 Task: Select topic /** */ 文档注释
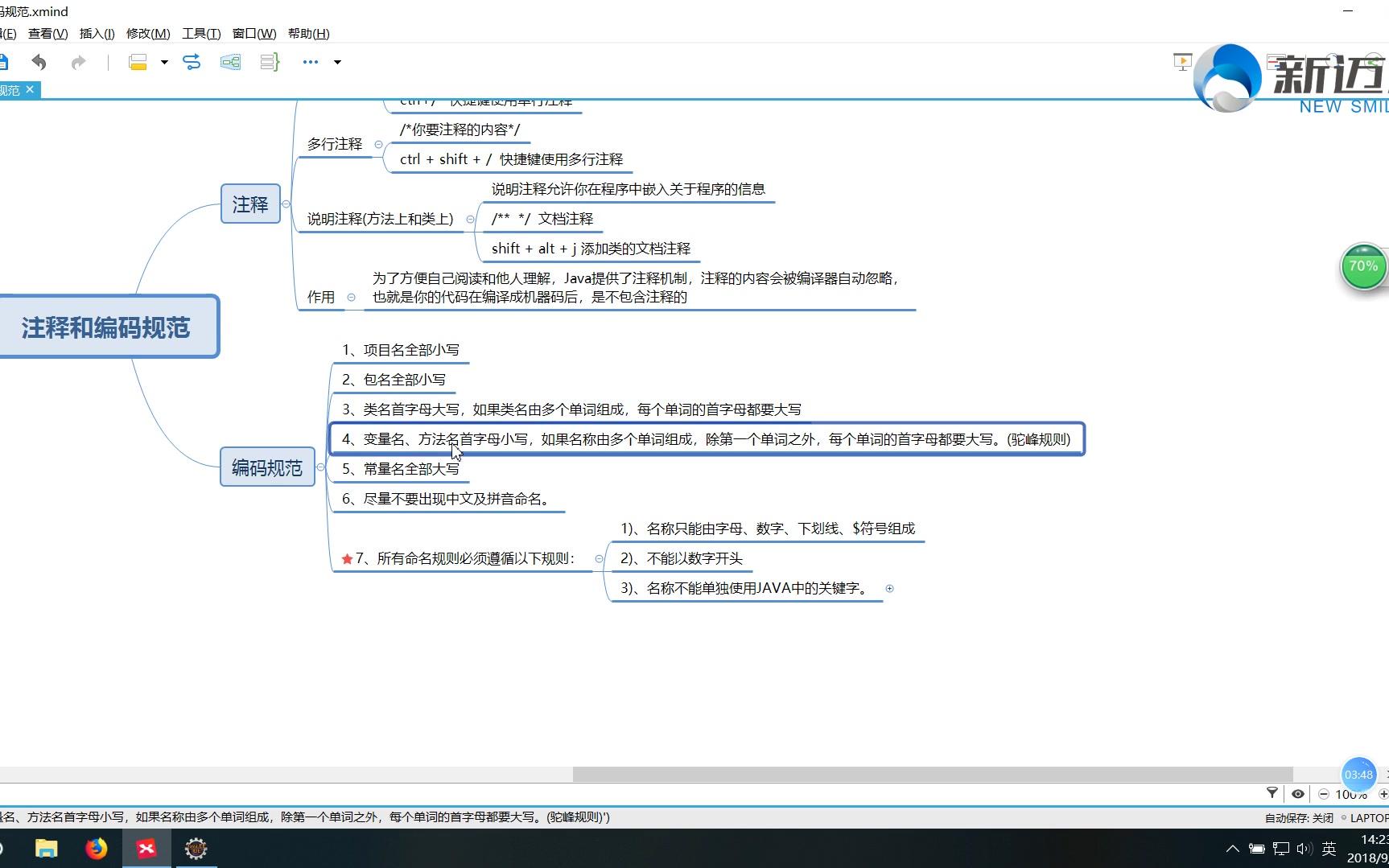pyautogui.click(x=542, y=219)
